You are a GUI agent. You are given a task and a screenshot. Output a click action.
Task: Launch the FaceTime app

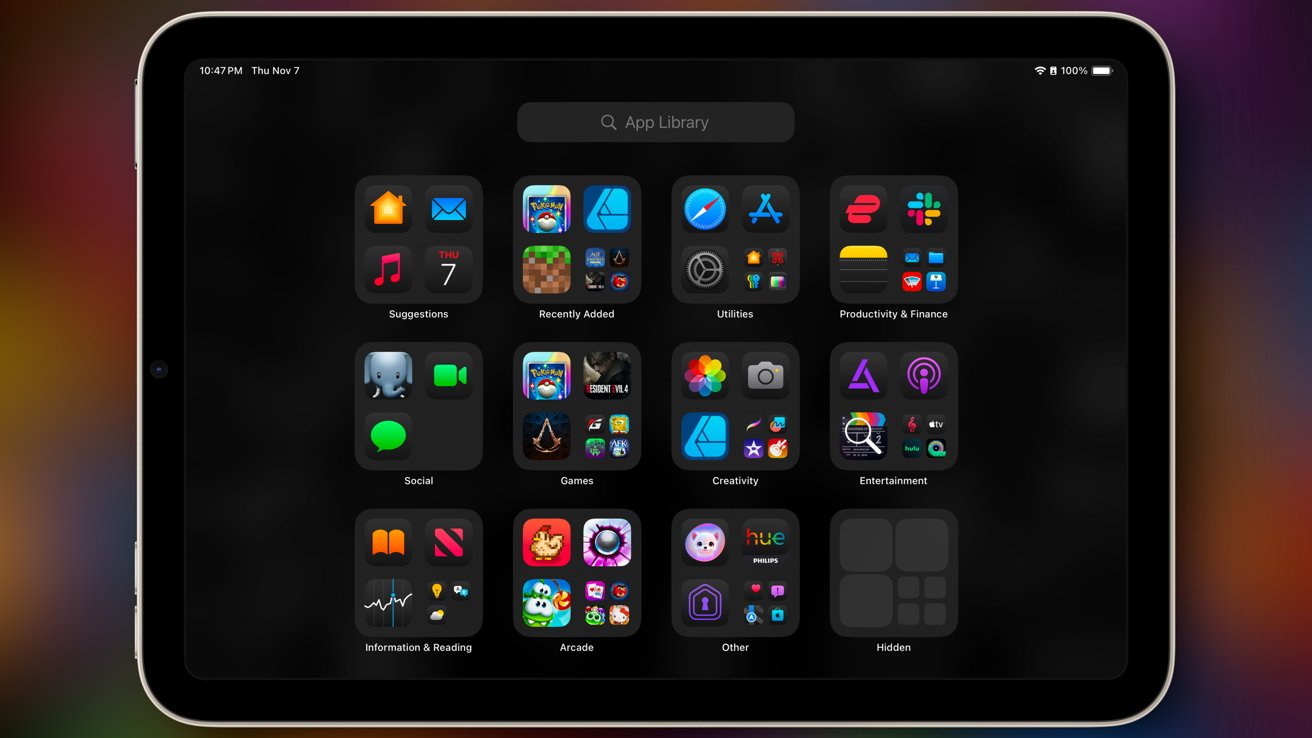pyautogui.click(x=449, y=376)
